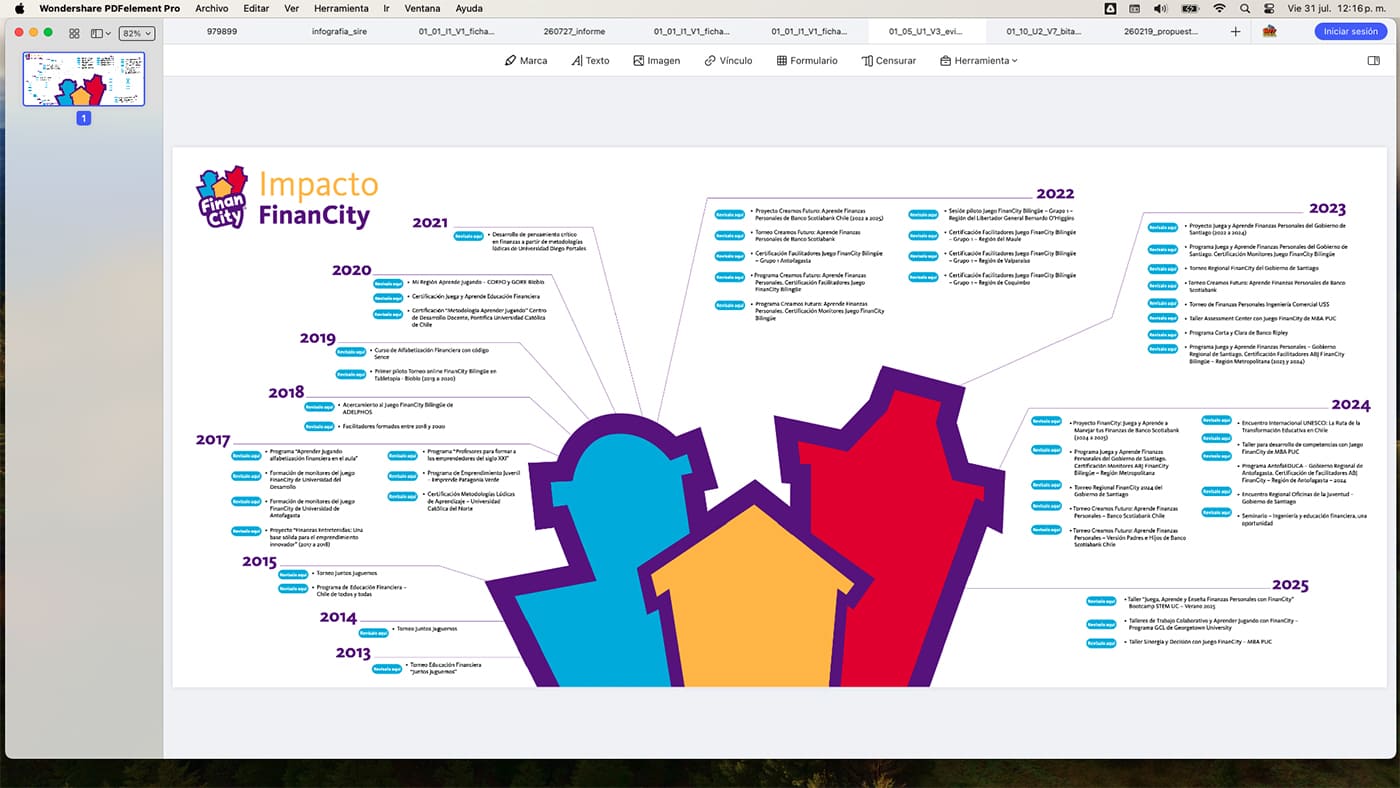Switch to the 01_10_U2_V7_bita... tab
Image resolution: width=1400 pixels, height=788 pixels.
click(1043, 32)
